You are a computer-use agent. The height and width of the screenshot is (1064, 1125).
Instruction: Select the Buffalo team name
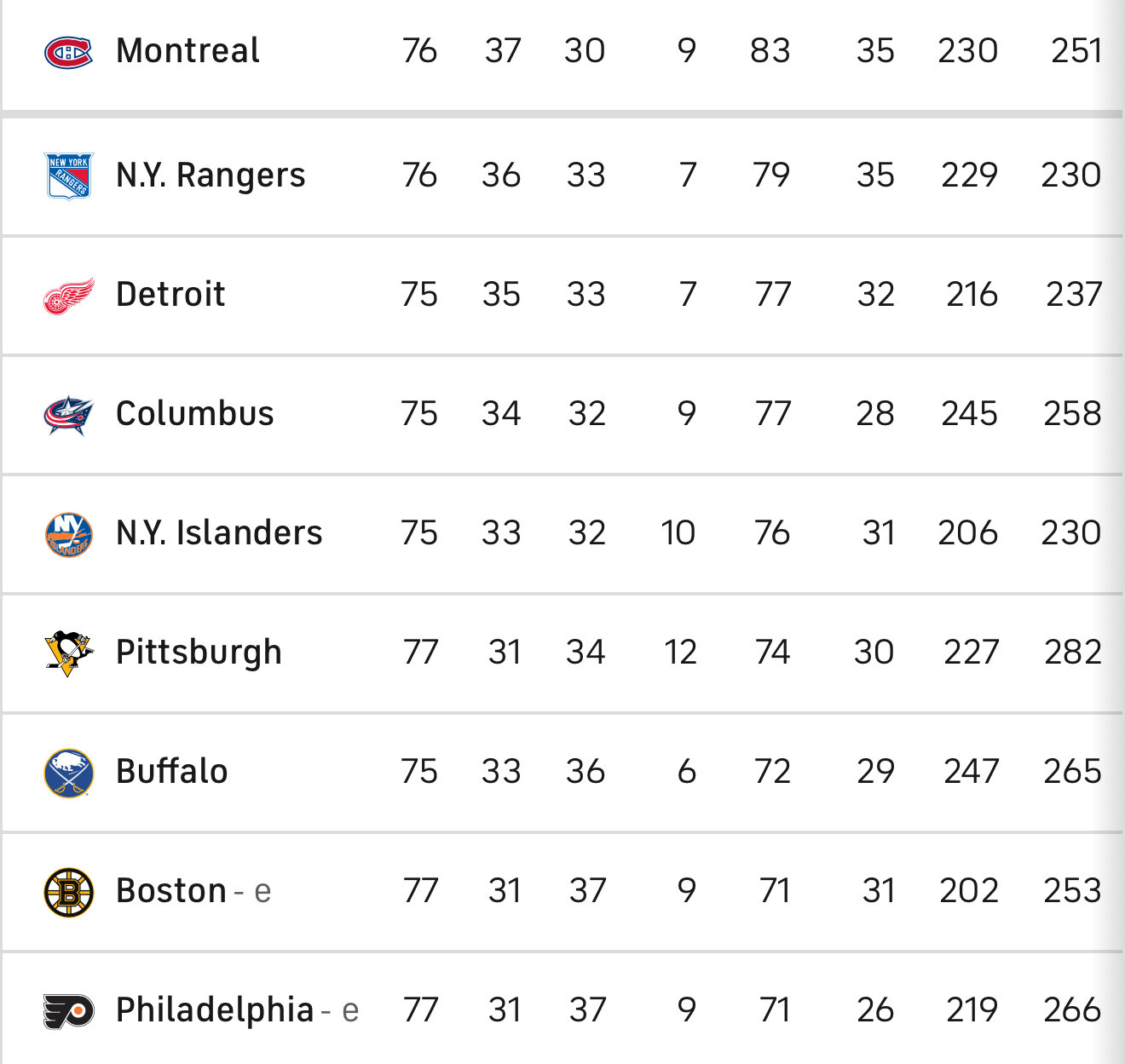pos(172,771)
